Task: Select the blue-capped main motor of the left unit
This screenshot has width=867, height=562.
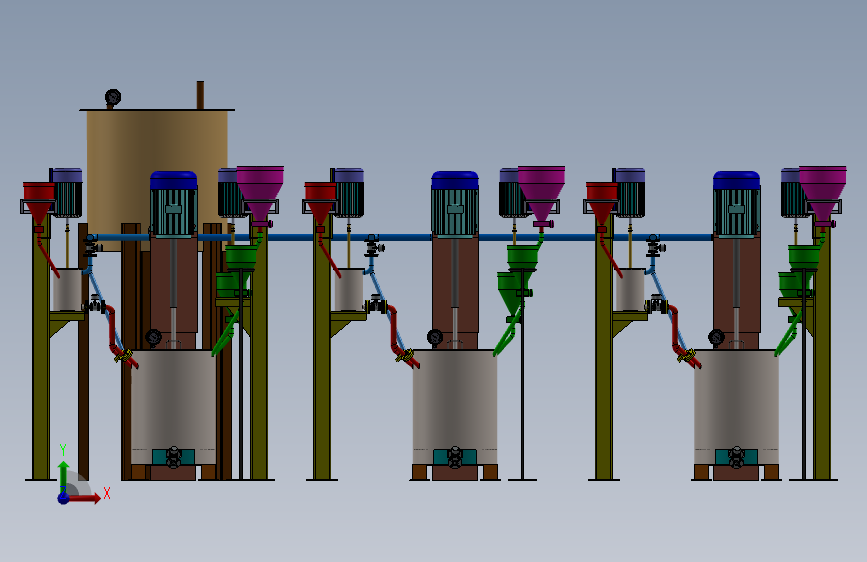Action: [x=174, y=204]
